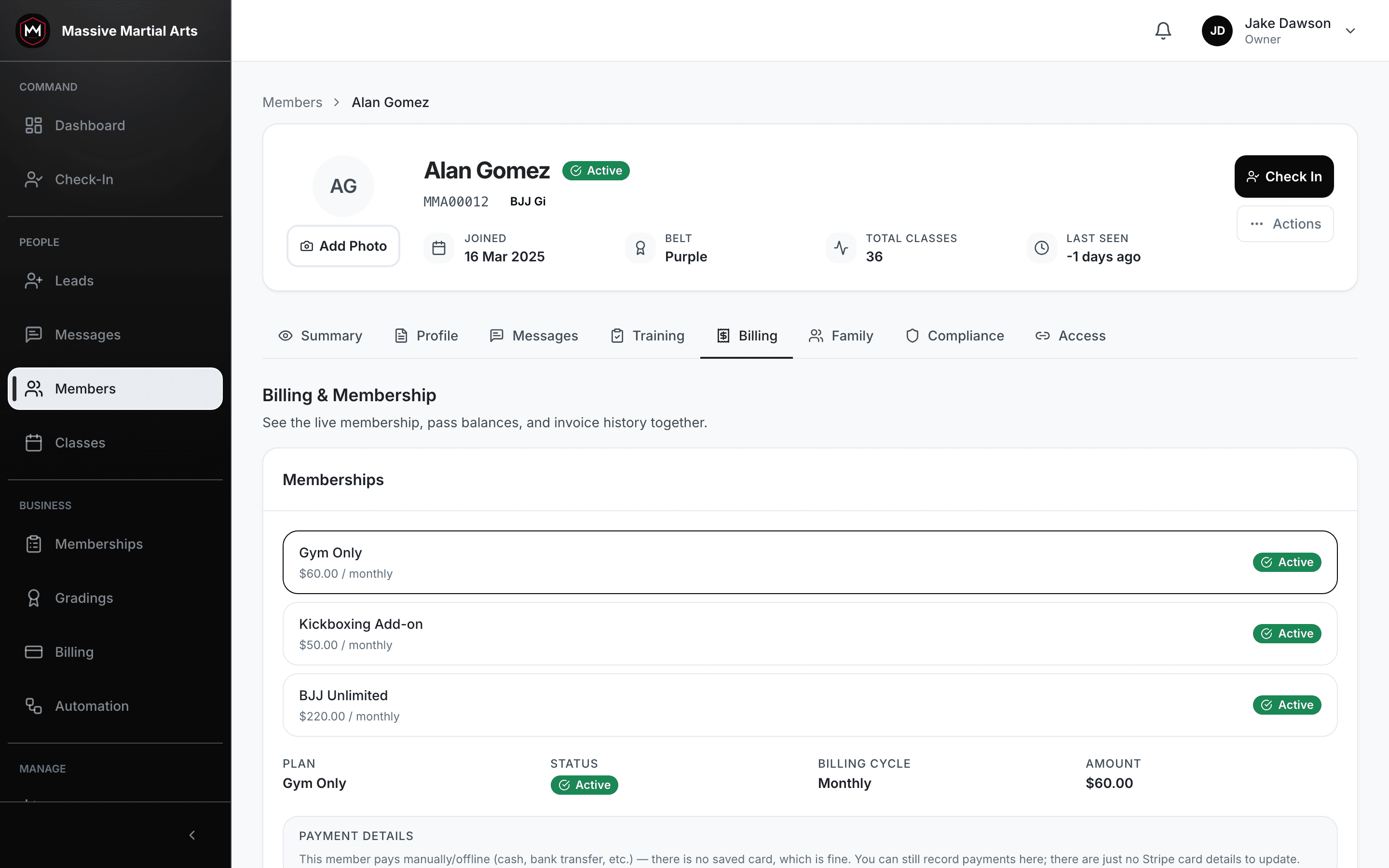Viewport: 1389px width, 868px height.
Task: Click the Memberships clipboard icon
Action: pyautogui.click(x=34, y=543)
